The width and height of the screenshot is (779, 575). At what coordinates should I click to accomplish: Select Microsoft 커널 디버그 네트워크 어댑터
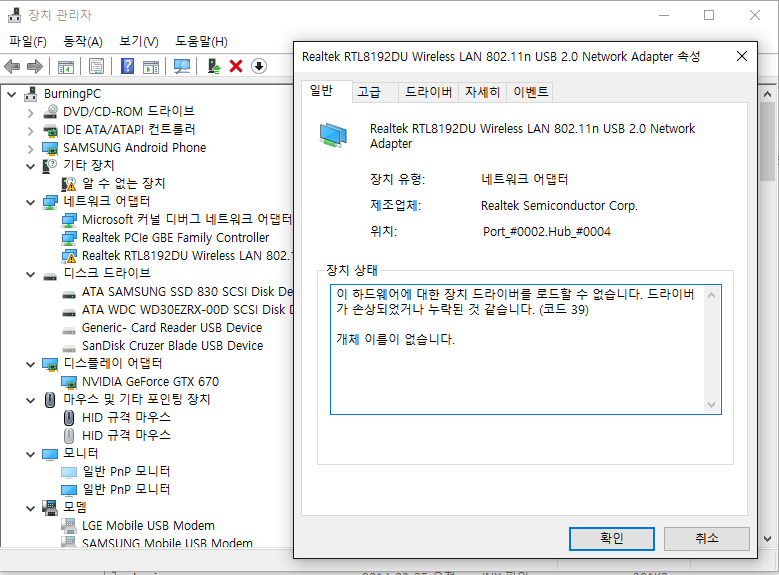(187, 219)
